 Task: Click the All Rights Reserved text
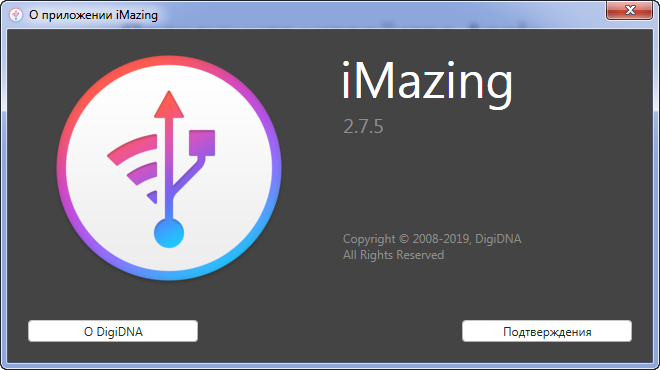pos(393,255)
